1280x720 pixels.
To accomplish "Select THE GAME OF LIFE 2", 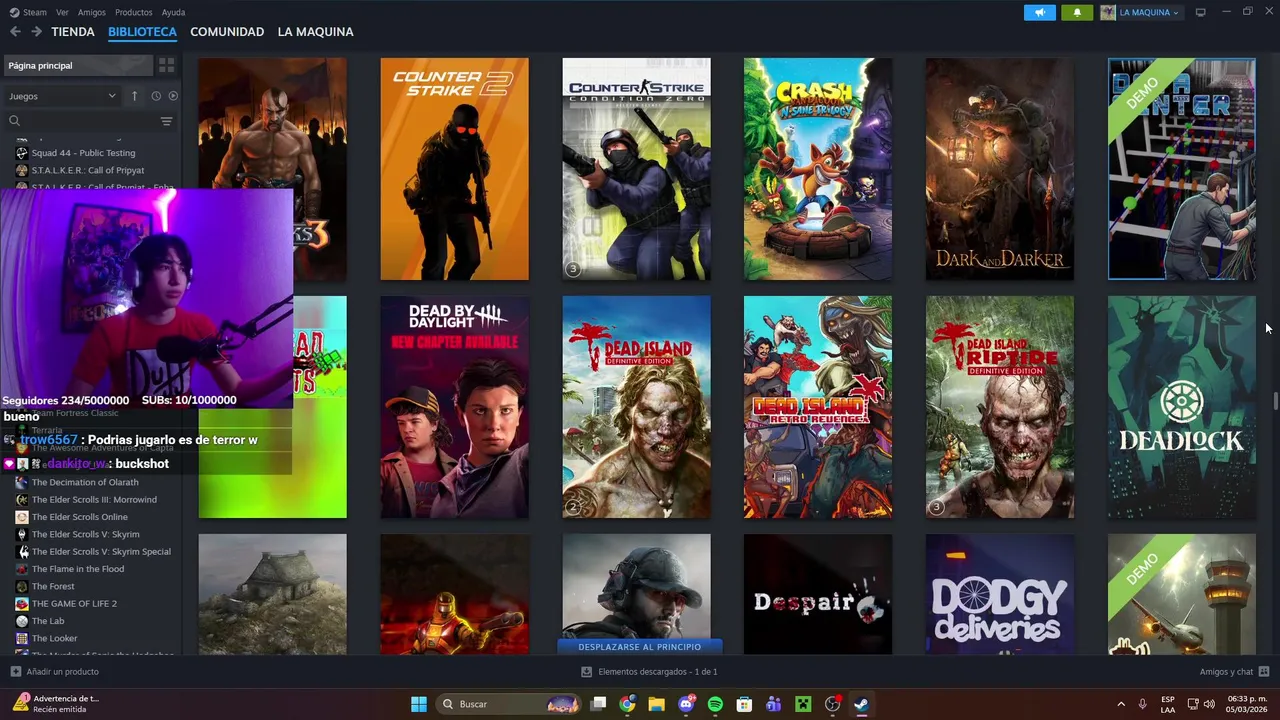I will 74,604.
